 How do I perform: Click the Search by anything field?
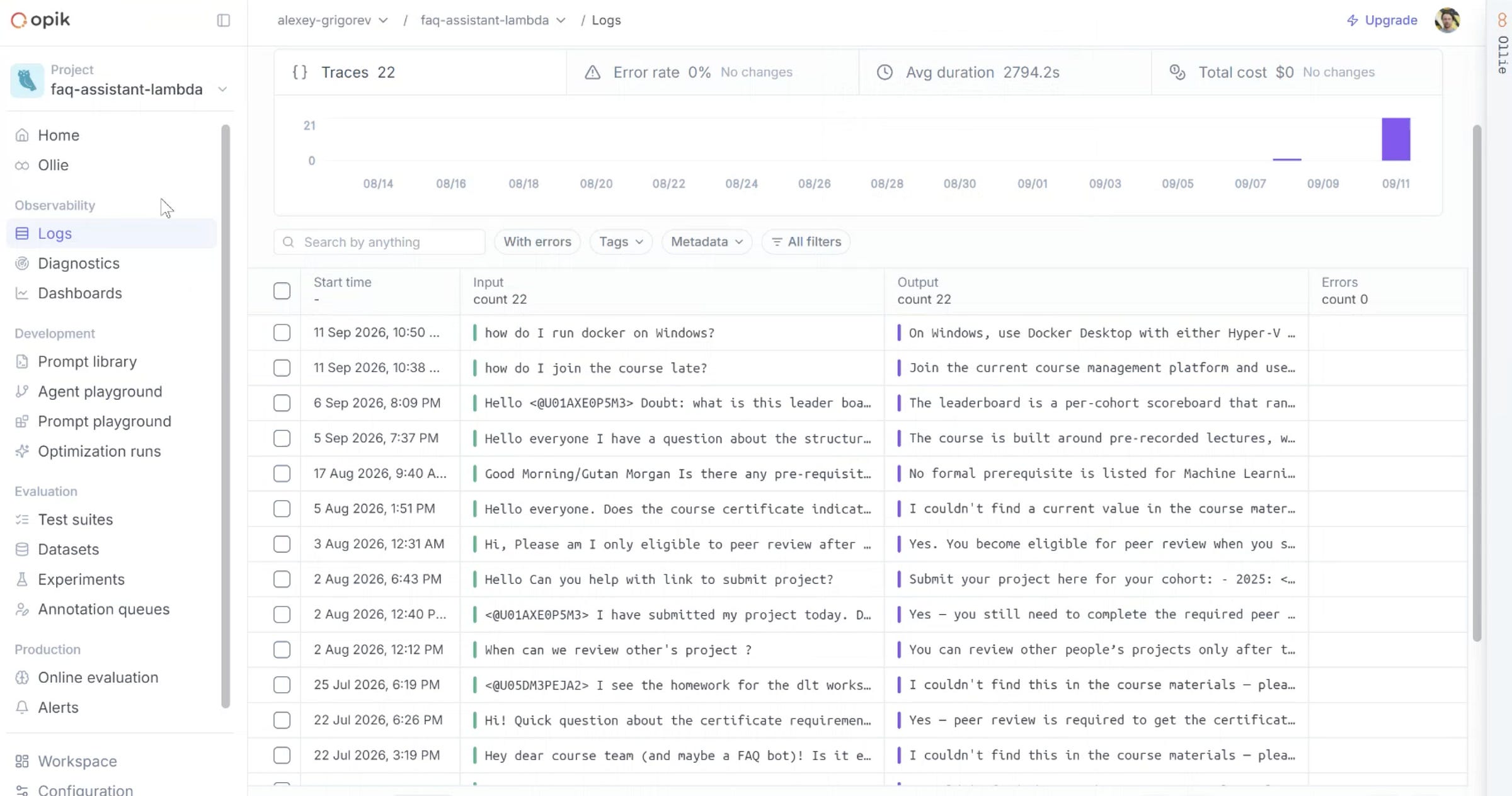coord(379,242)
